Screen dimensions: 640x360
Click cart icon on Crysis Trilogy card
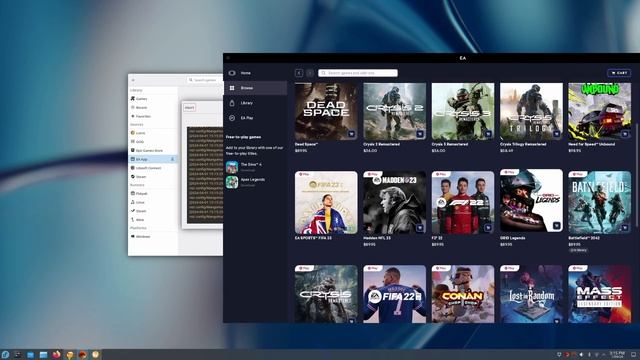point(556,134)
